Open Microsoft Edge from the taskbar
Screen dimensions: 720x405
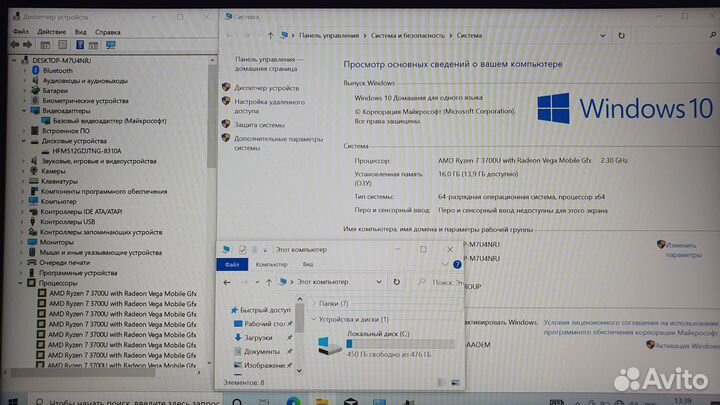[293, 401]
